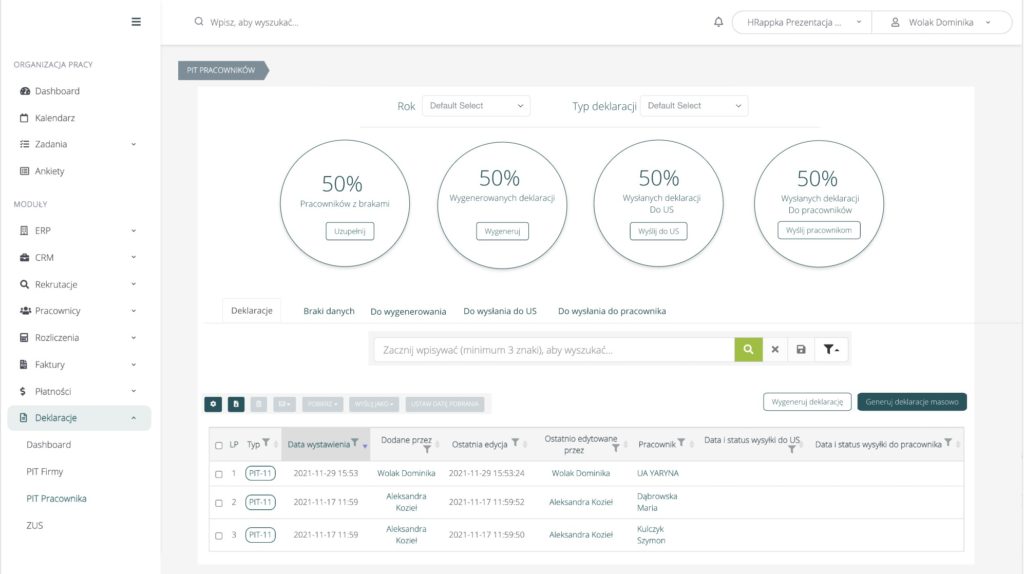Image resolution: width=1024 pixels, height=574 pixels.
Task: Click the filter icon next to Typ column
Action: point(266,443)
